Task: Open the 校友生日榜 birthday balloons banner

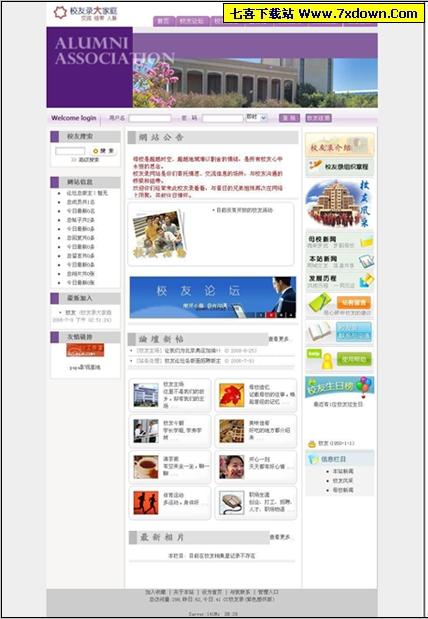Action: (x=340, y=387)
